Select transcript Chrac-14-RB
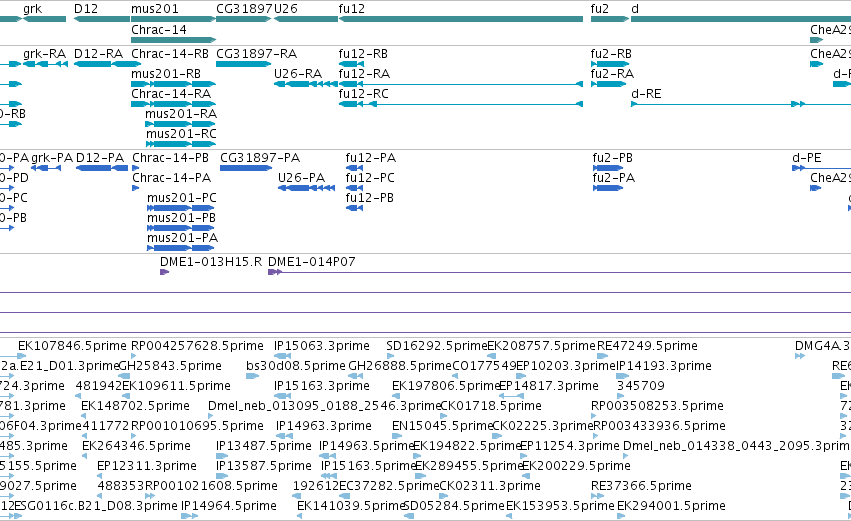This screenshot has width=851, height=521. click(170, 54)
